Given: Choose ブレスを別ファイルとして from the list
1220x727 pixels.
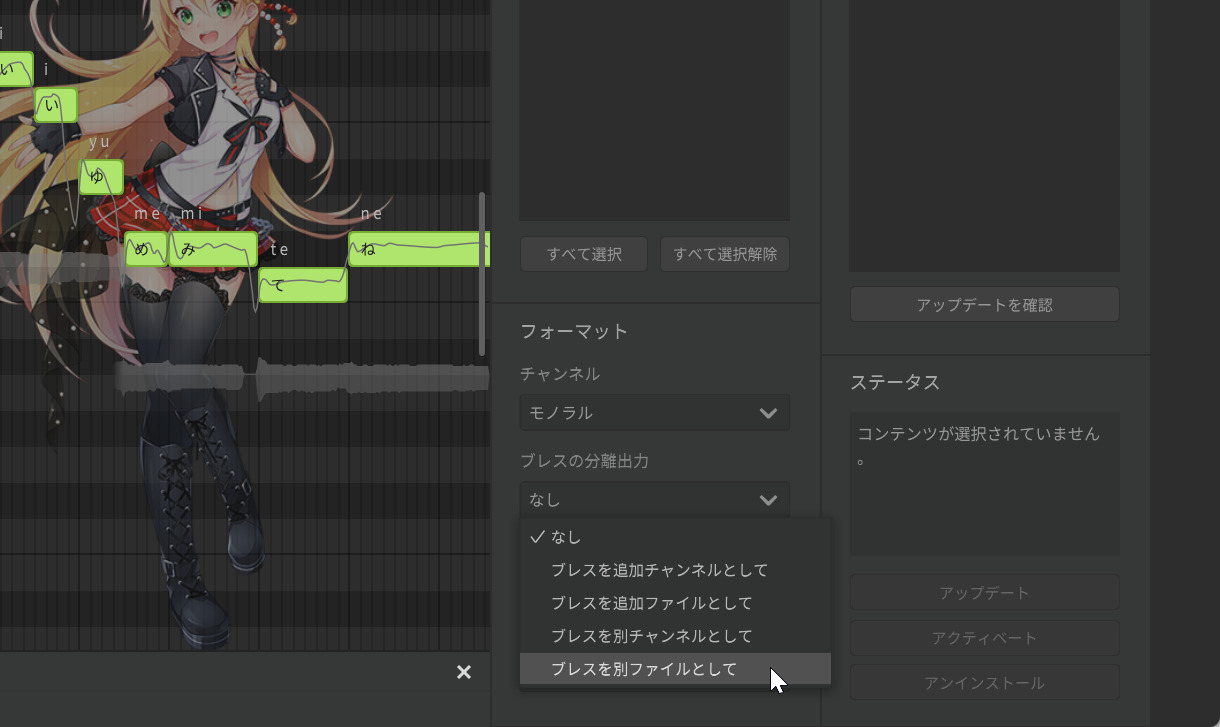Looking at the screenshot, I should tap(675, 669).
